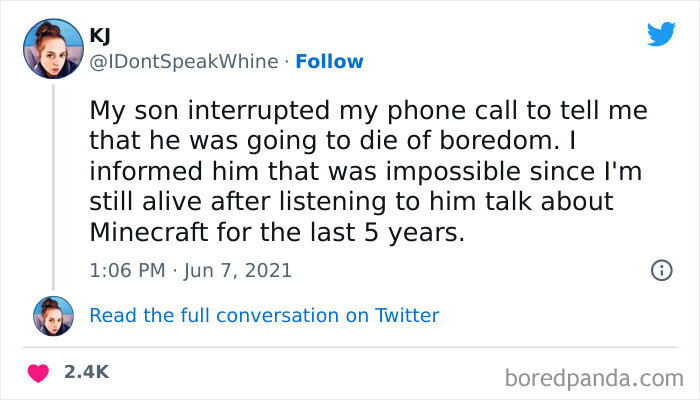Click the small avatar beside conversation link
700x400 pixels.
pos(54,316)
